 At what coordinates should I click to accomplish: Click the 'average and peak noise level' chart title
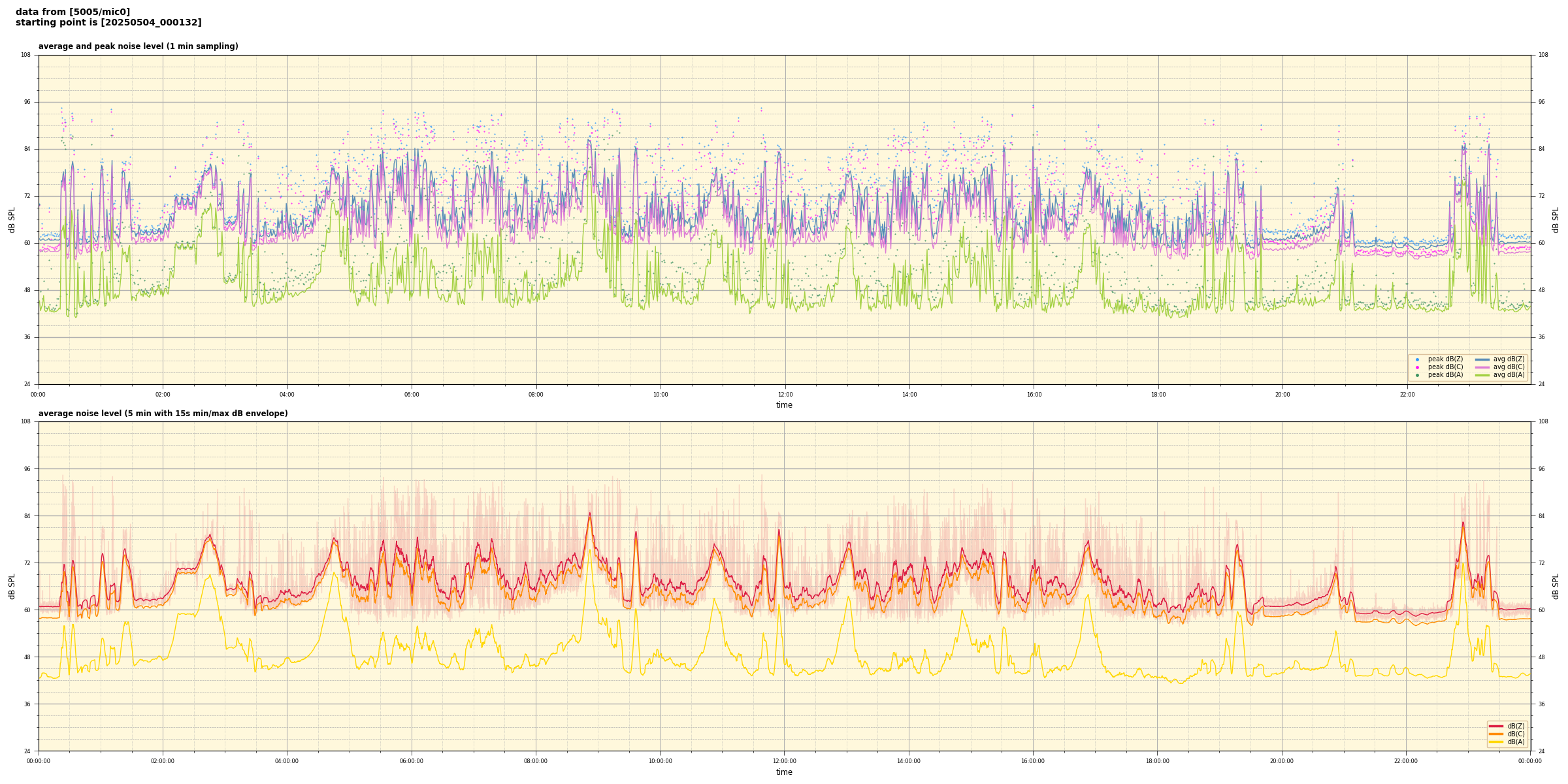coord(138,46)
